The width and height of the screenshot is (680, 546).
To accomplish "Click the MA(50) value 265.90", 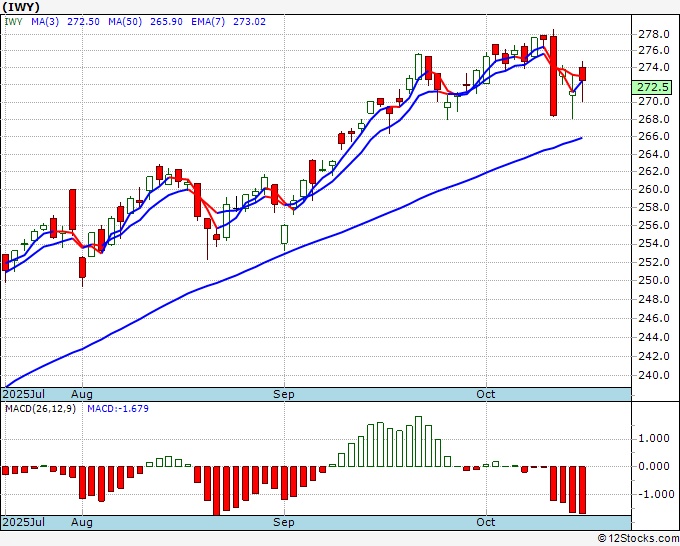I will pos(166,22).
